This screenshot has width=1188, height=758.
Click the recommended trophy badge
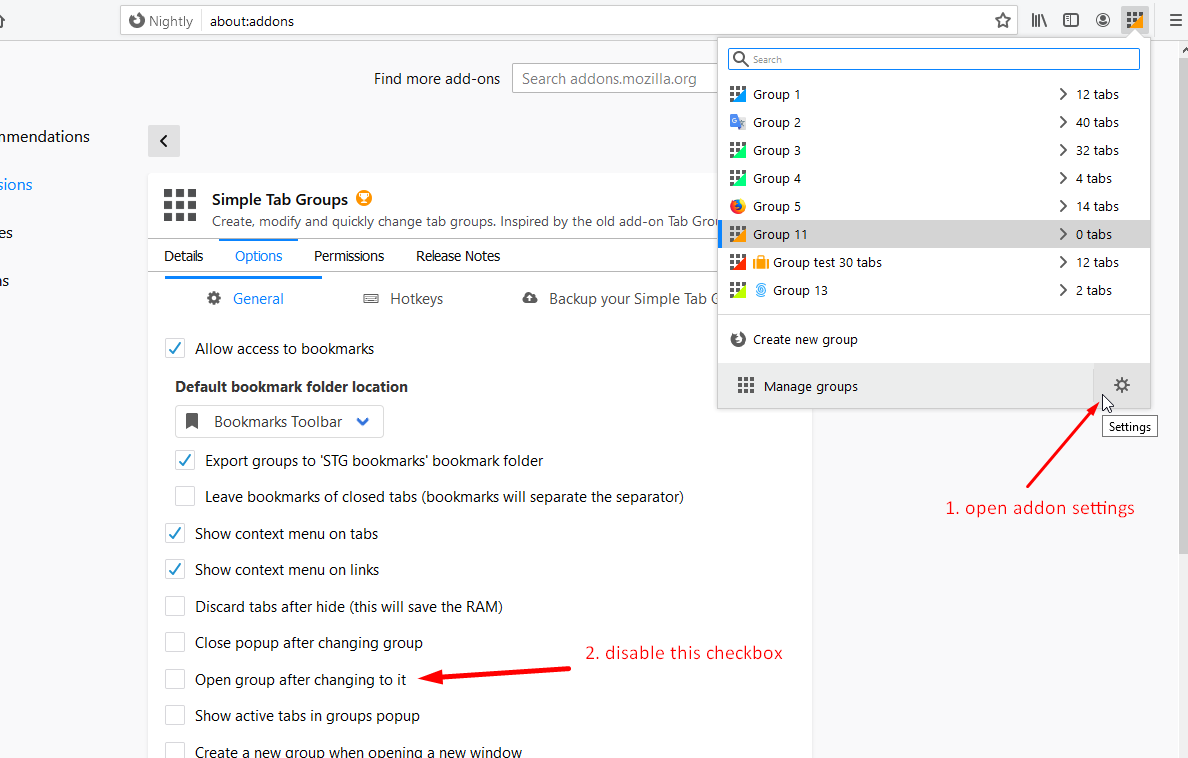[364, 198]
